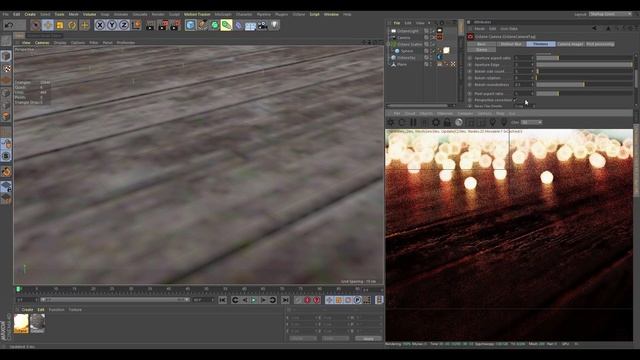640x360 pixels.
Task: Click the Live Viewer clay mode sphere icon
Action: pos(459,122)
